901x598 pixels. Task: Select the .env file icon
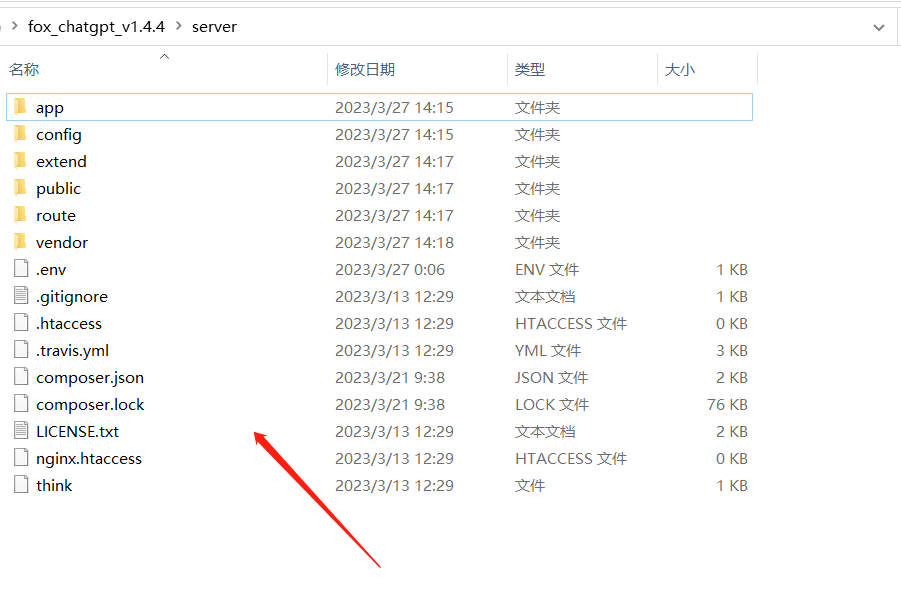click(x=21, y=269)
